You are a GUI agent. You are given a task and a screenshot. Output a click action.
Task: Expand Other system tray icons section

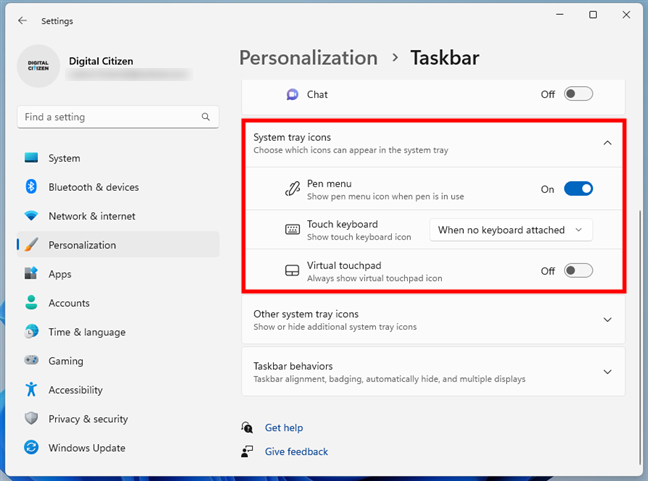607,320
